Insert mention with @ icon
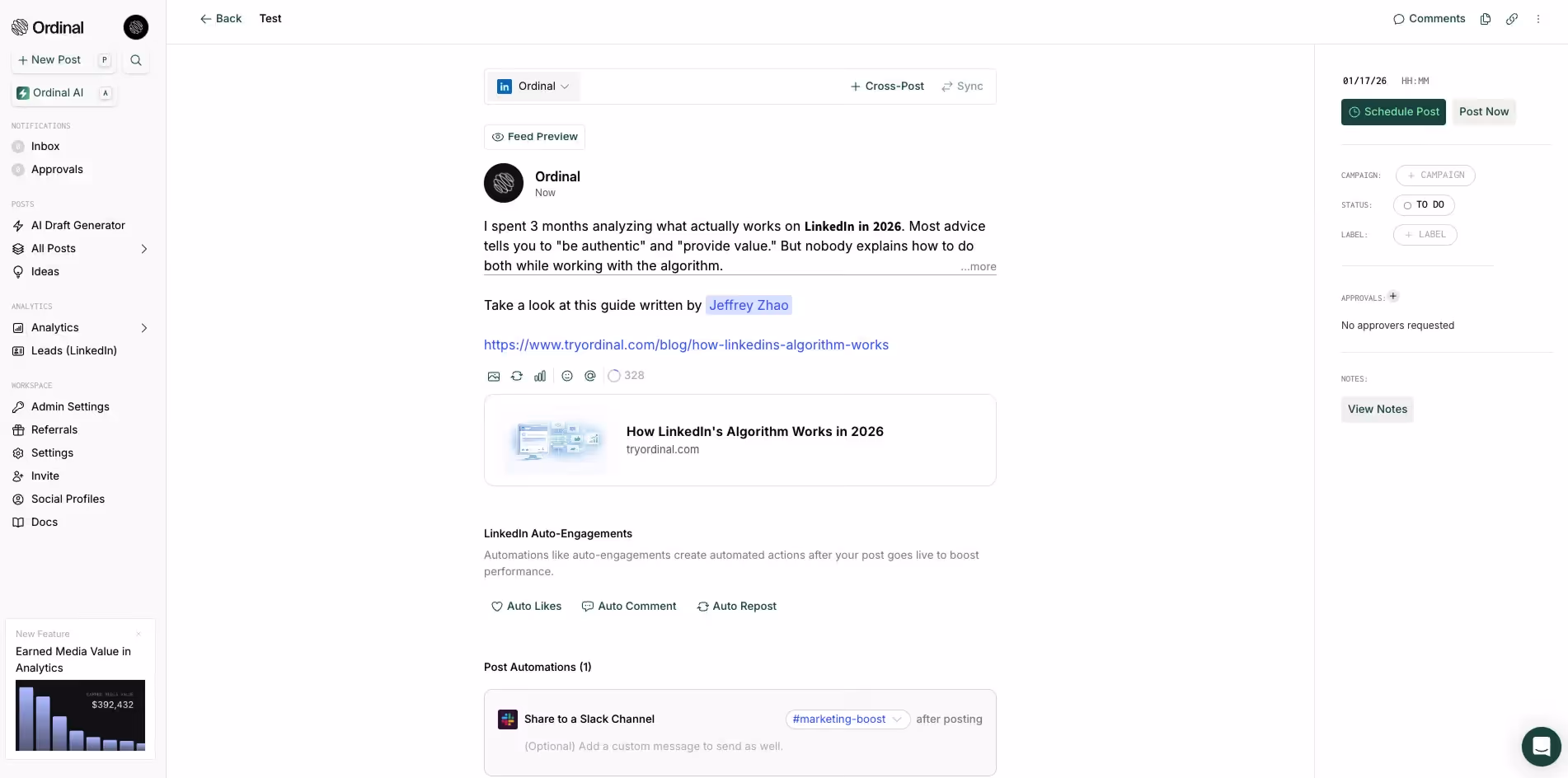This screenshot has height=778, width=1568. [590, 376]
